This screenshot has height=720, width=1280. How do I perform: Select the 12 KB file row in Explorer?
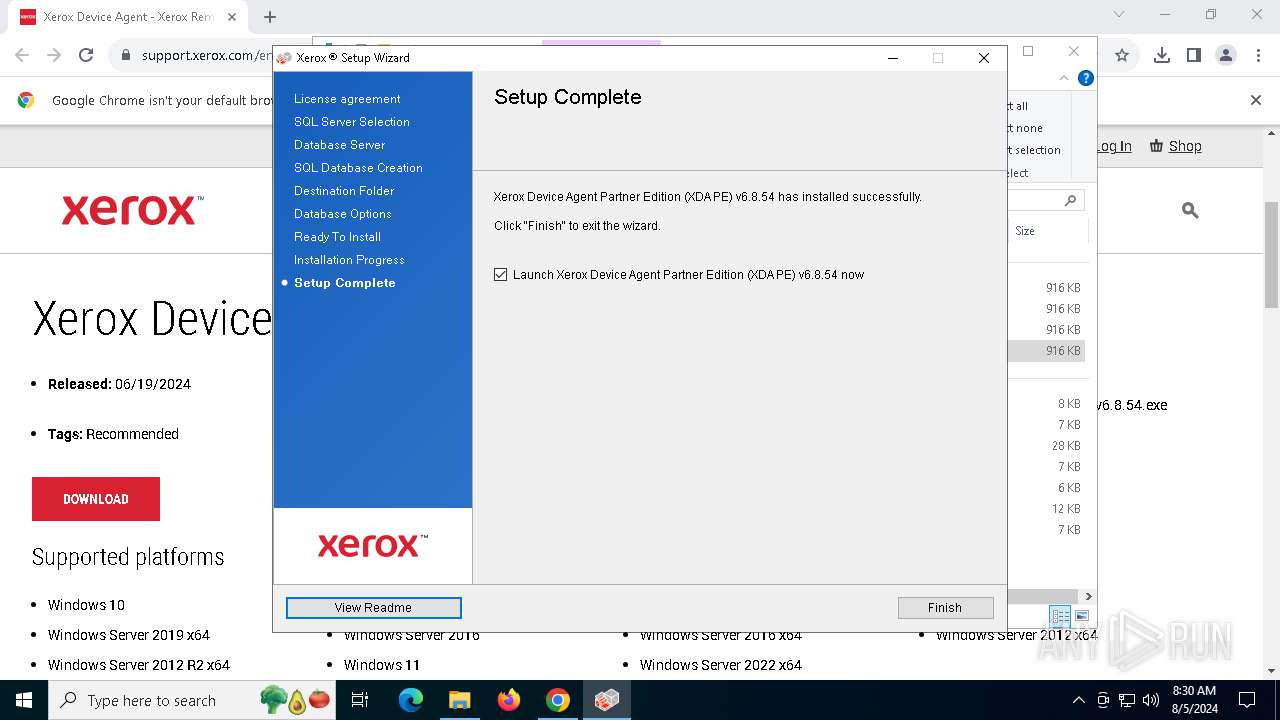click(x=1046, y=509)
